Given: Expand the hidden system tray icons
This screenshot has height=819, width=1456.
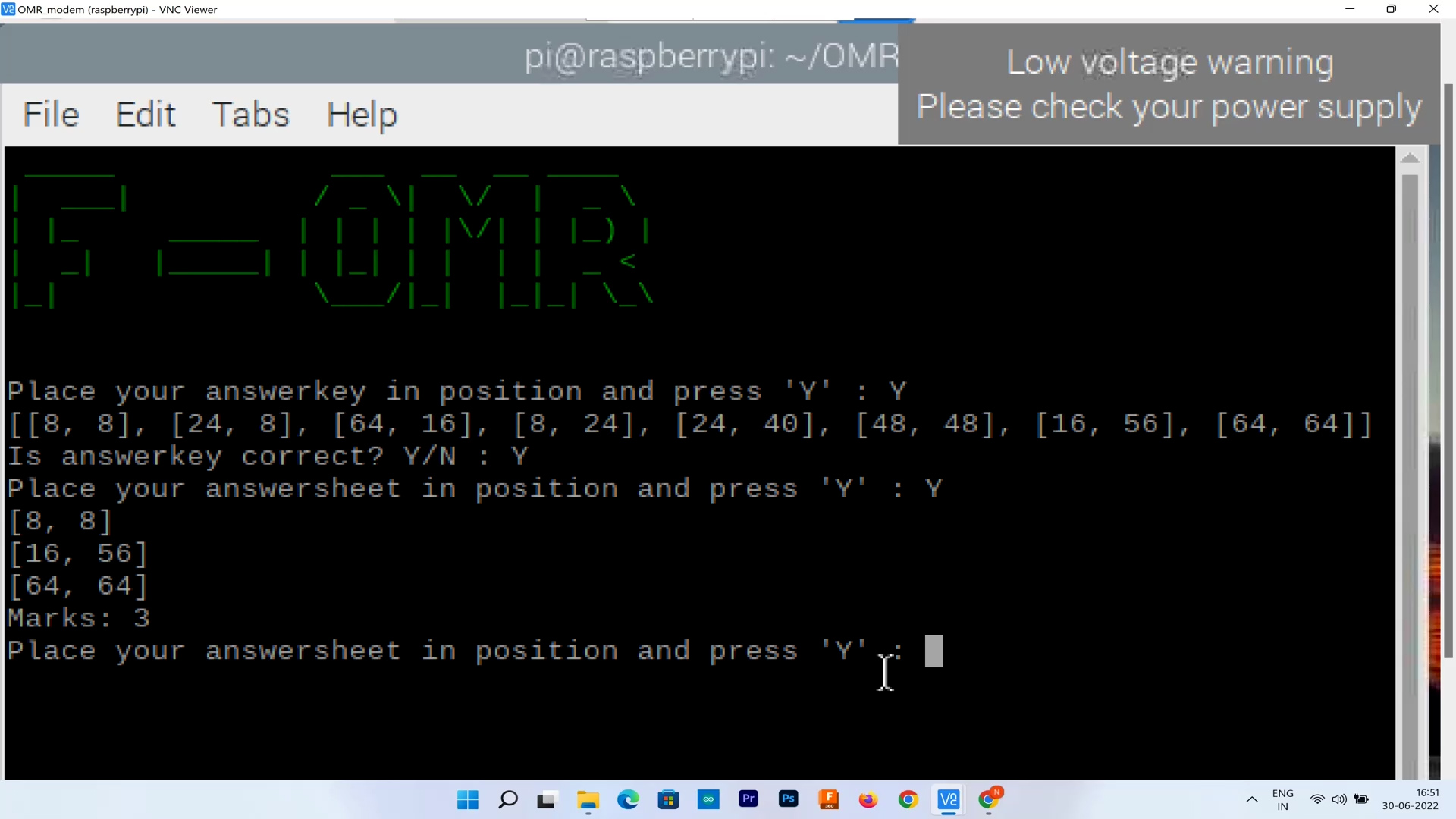Looking at the screenshot, I should point(1252,800).
